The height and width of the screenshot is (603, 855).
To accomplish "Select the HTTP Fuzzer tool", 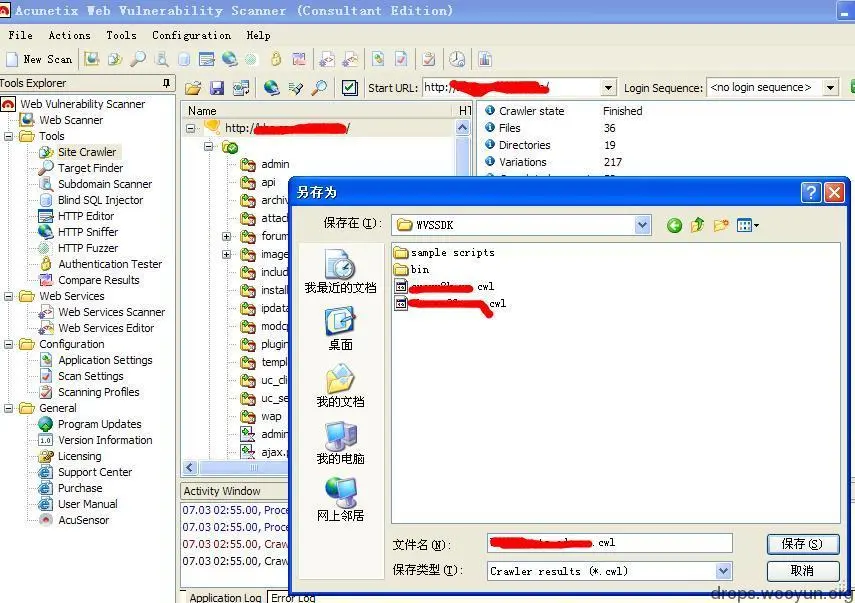I will pos(90,247).
